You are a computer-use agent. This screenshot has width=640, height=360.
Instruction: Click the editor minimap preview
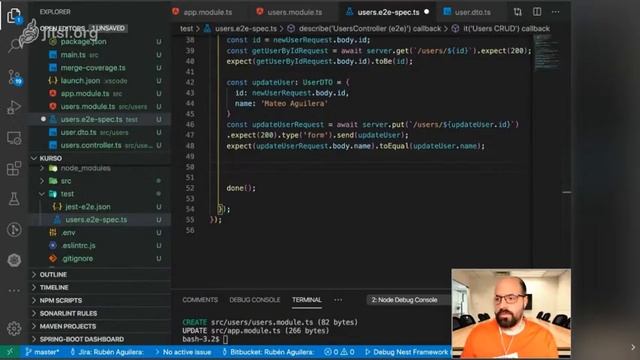point(547,53)
